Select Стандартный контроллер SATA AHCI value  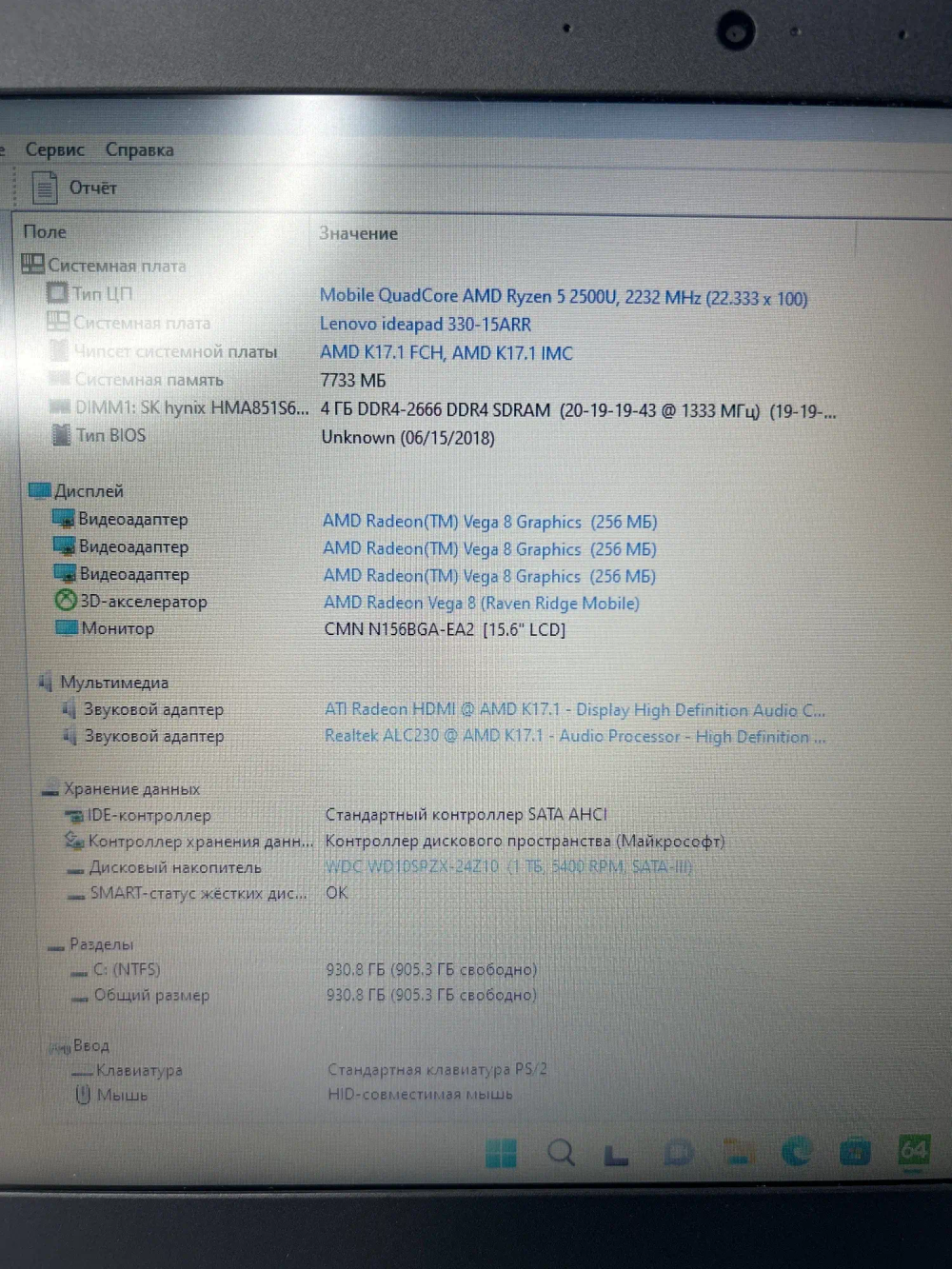pos(466,814)
